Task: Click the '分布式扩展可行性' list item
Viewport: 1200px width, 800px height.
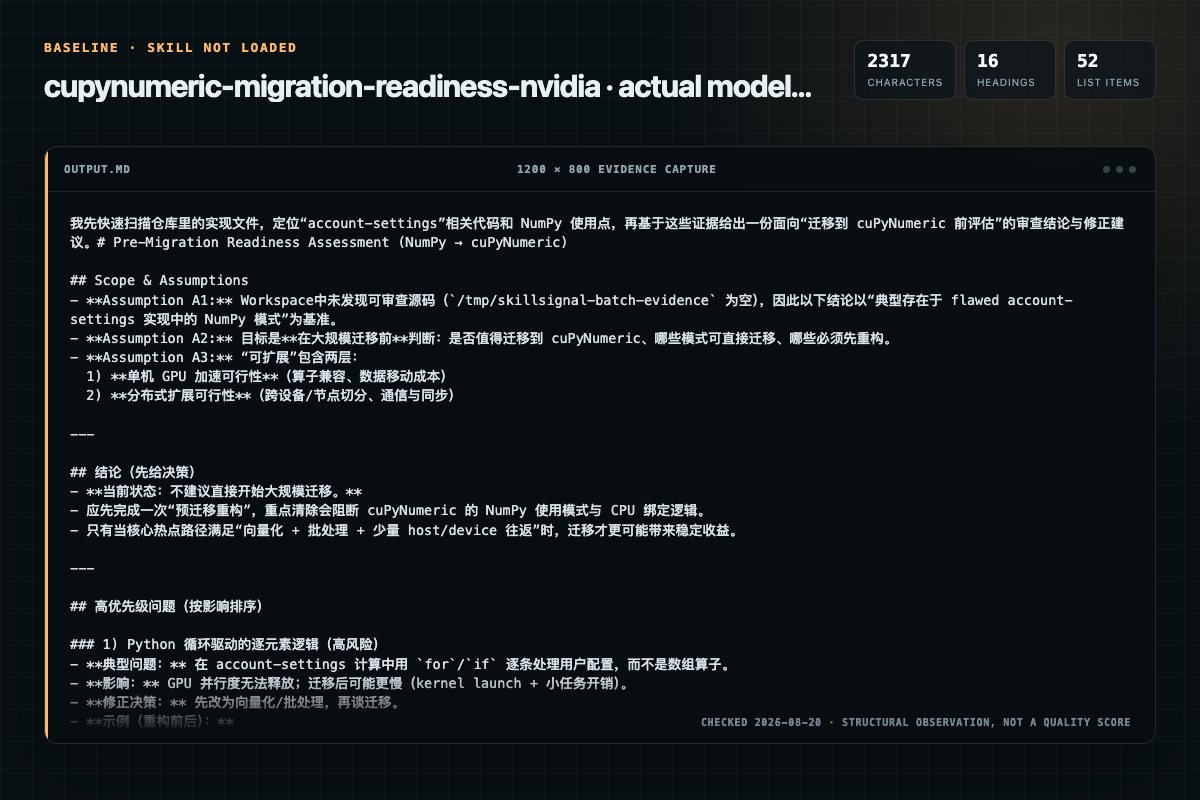Action: tap(270, 395)
